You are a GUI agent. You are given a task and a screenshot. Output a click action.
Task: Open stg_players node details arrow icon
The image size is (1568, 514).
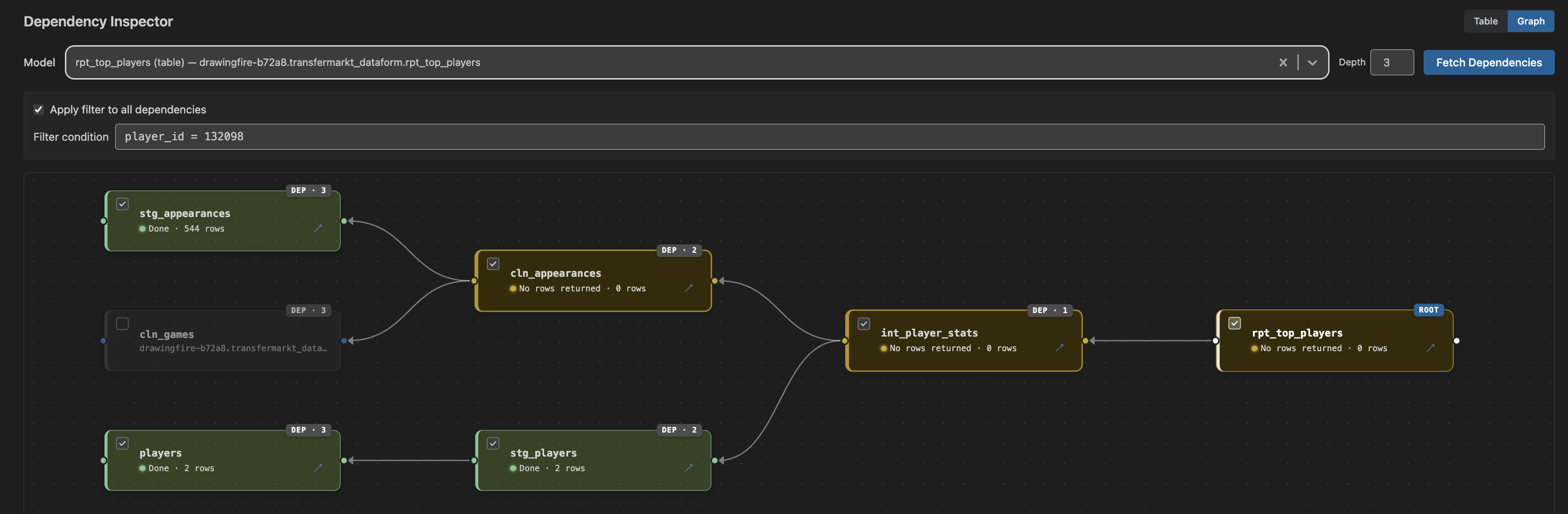[689, 468]
